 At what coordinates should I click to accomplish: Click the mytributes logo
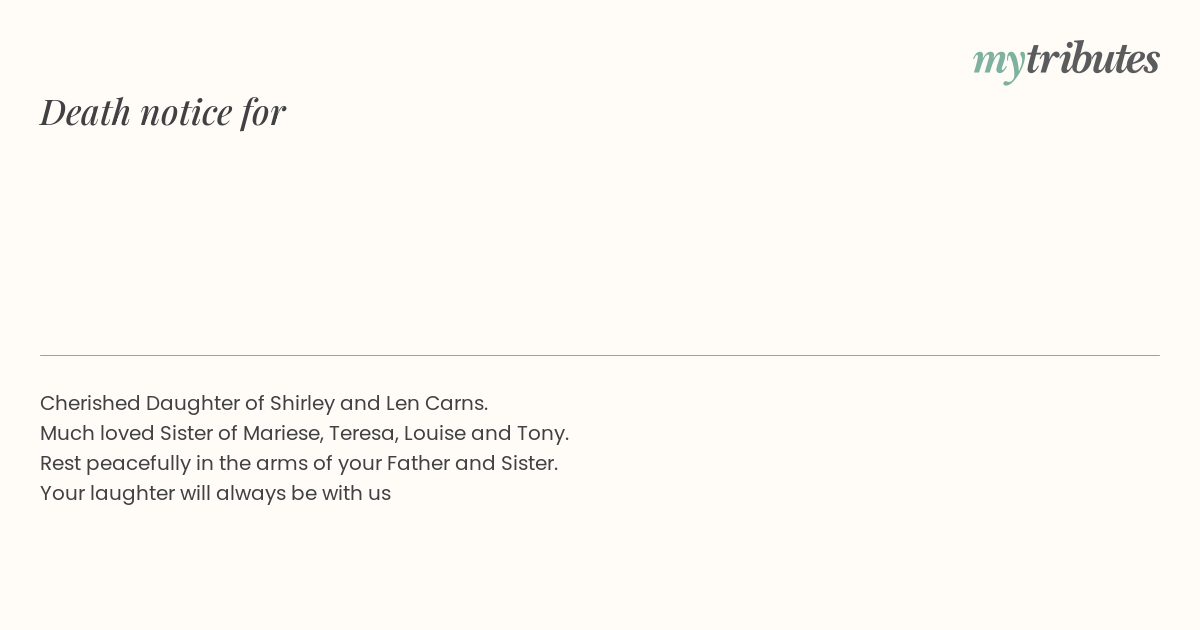pos(1066,60)
